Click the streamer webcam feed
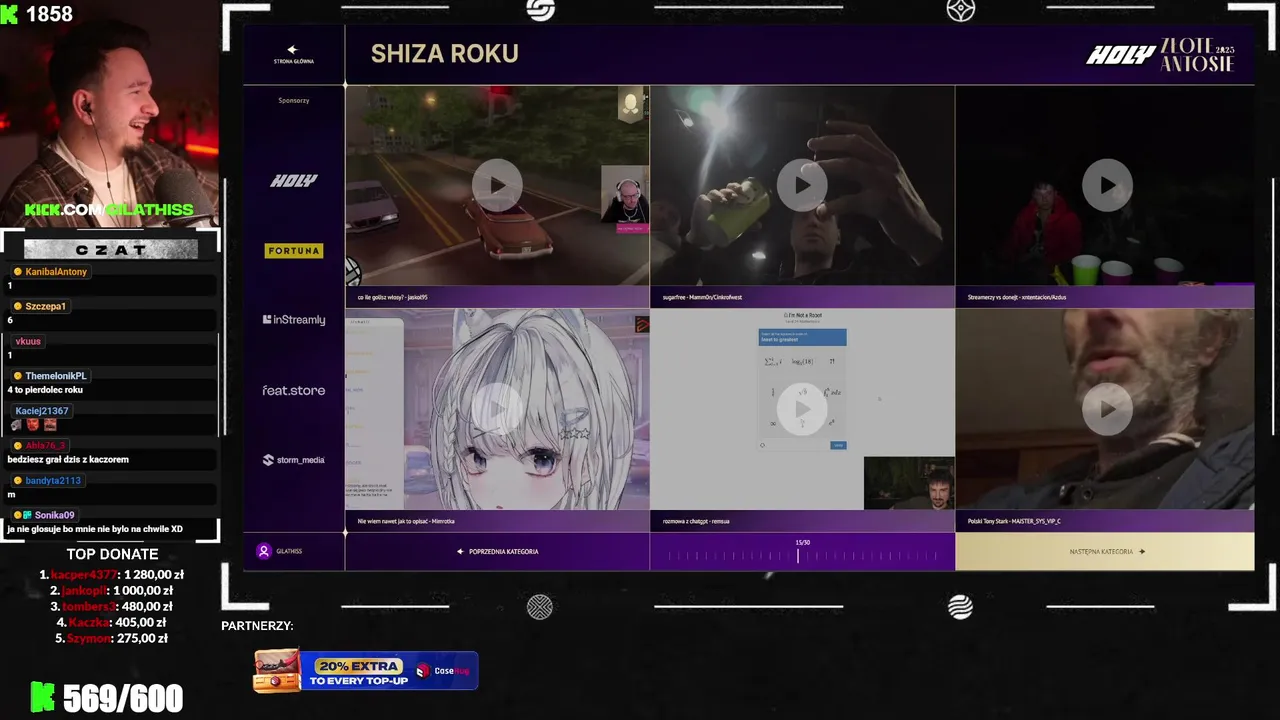This screenshot has height=720, width=1280. pos(110,113)
